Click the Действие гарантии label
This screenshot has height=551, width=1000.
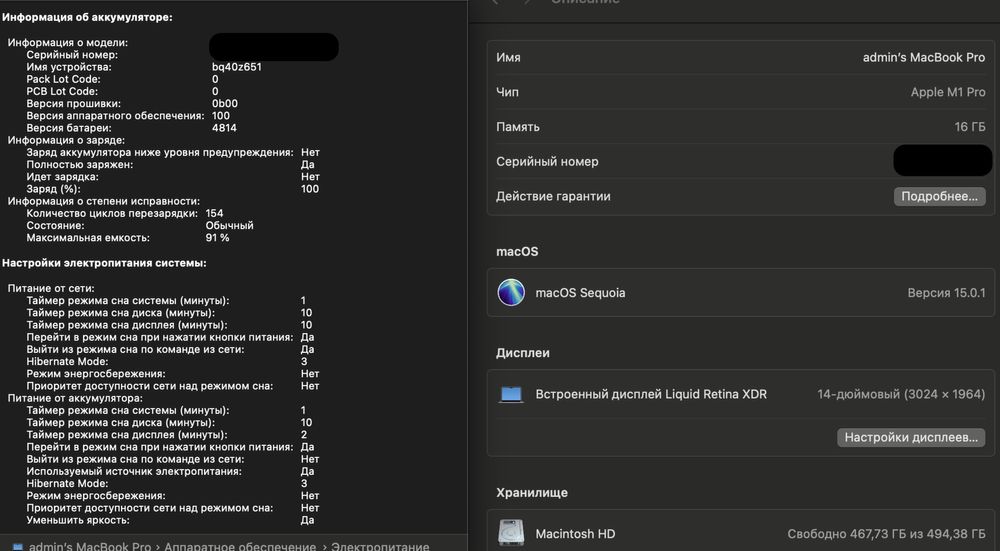click(553, 196)
